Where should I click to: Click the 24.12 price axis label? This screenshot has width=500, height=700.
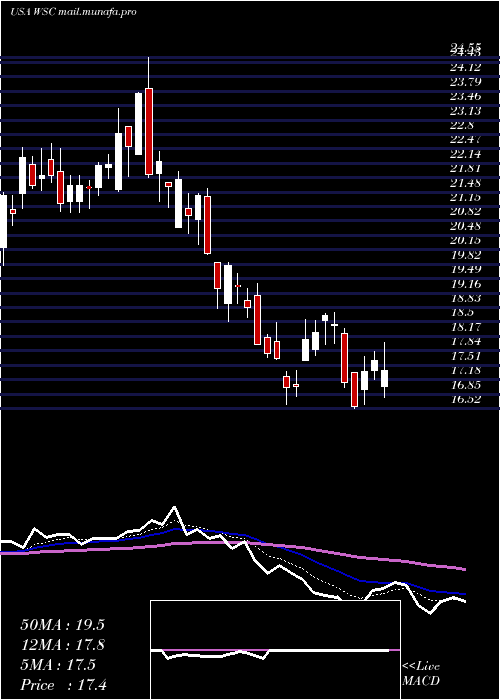tap(465, 67)
